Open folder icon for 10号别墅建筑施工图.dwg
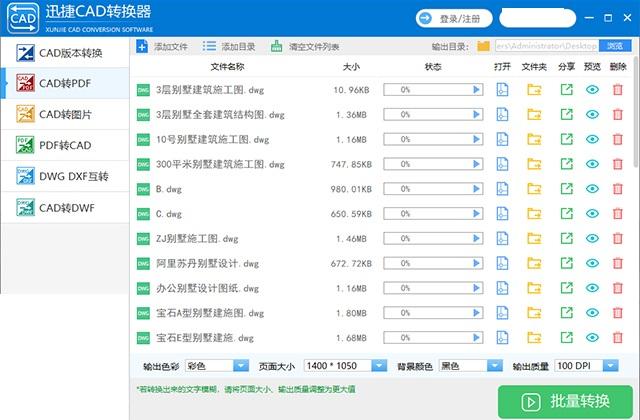Viewport: 640px width, 420px height. click(x=534, y=139)
